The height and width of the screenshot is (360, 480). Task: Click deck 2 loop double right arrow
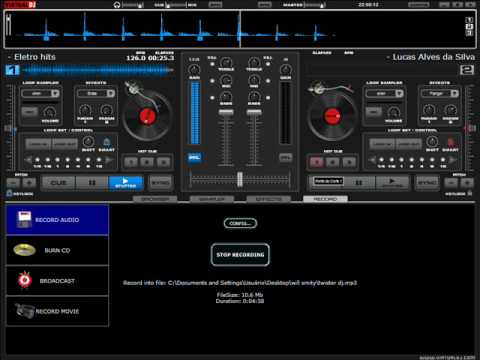tap(452, 160)
